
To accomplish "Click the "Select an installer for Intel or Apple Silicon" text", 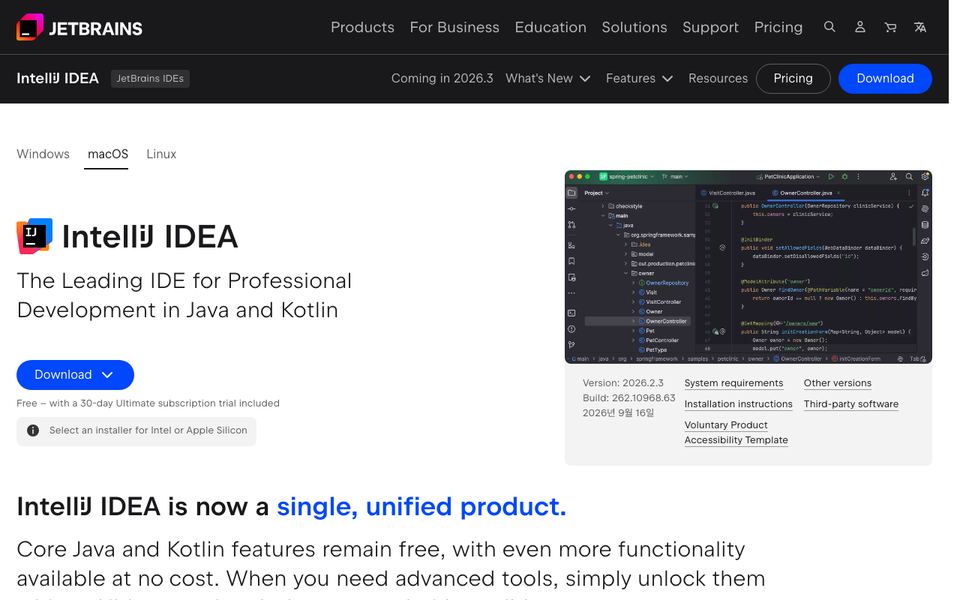I will (148, 430).
